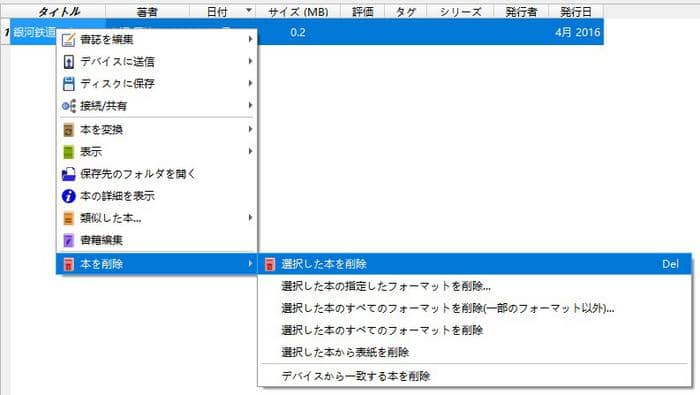Choose 選択した本から表紙を削除
The height and width of the screenshot is (395, 700).
475,353
